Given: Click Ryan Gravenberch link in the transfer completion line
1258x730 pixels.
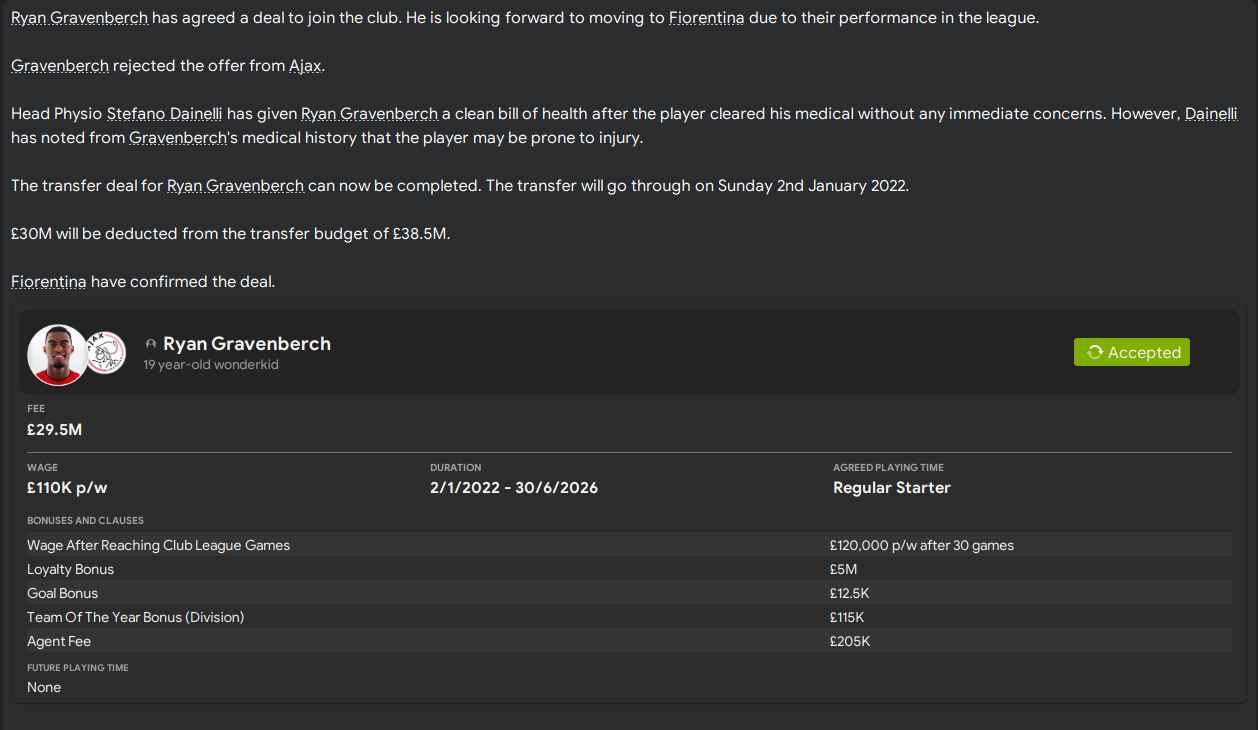Looking at the screenshot, I should (235, 186).
